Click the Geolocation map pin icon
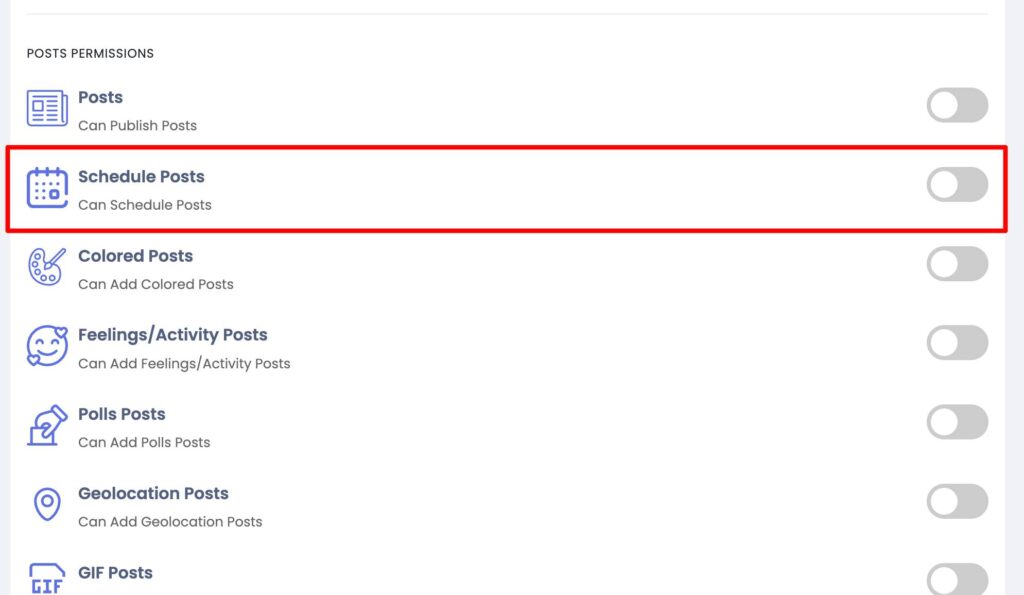 (x=47, y=504)
